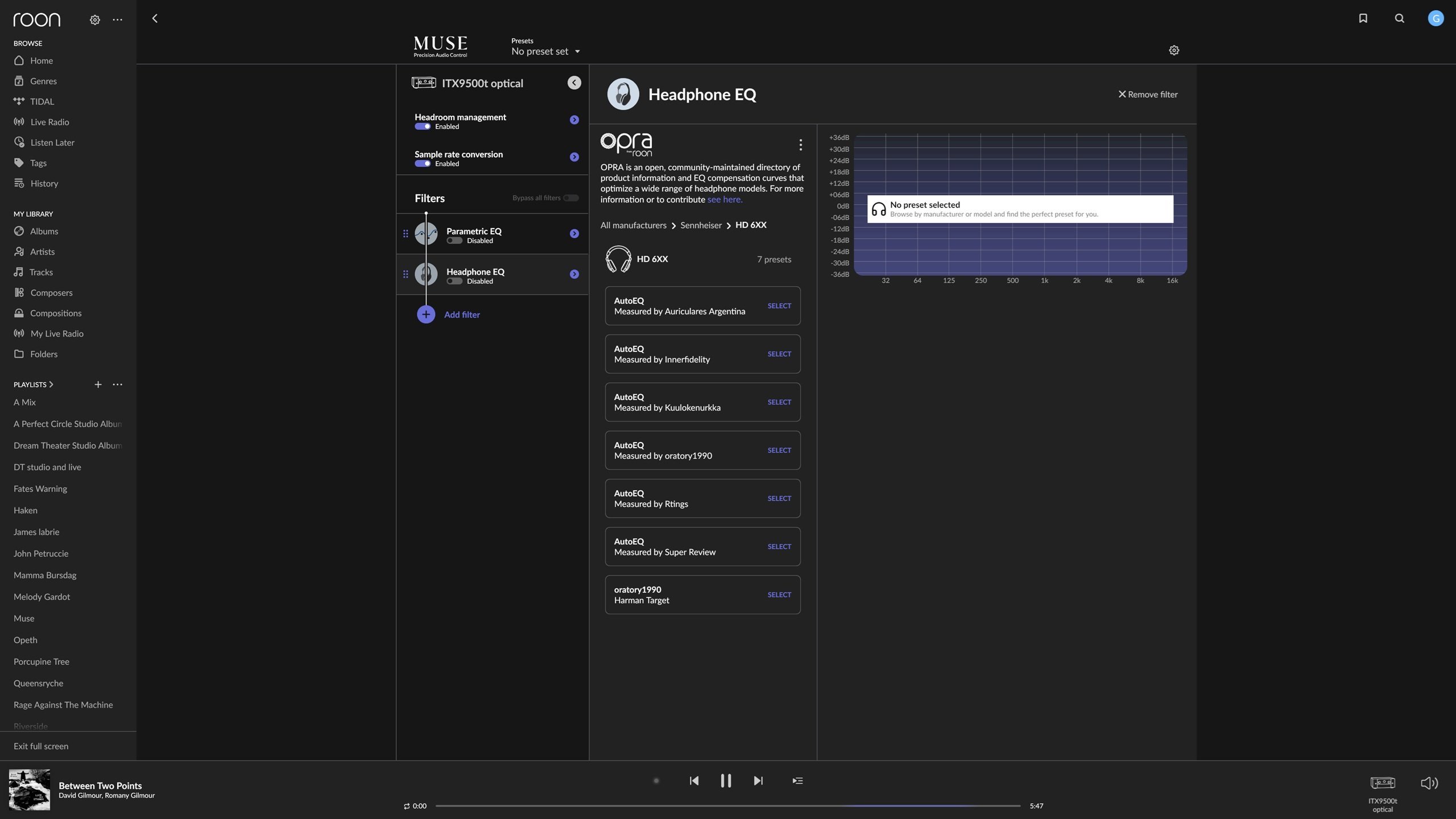Image resolution: width=1456 pixels, height=819 pixels.
Task: Add a new playlist with plus icon
Action: 98,384
